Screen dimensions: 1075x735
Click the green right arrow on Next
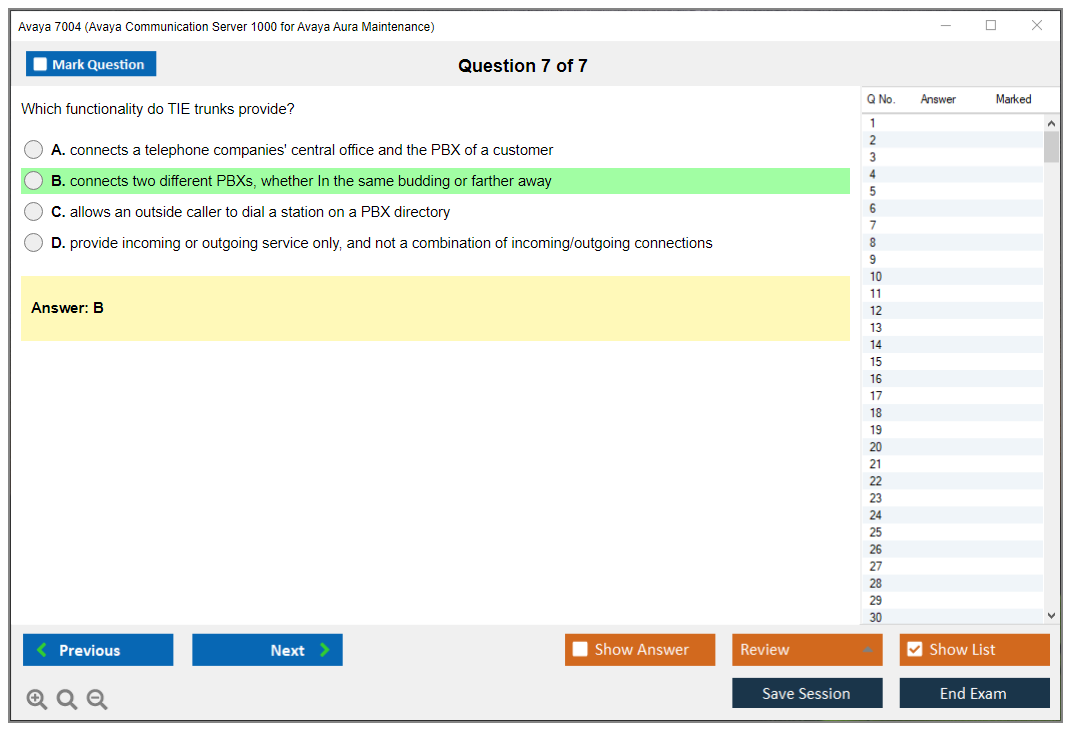[324, 650]
